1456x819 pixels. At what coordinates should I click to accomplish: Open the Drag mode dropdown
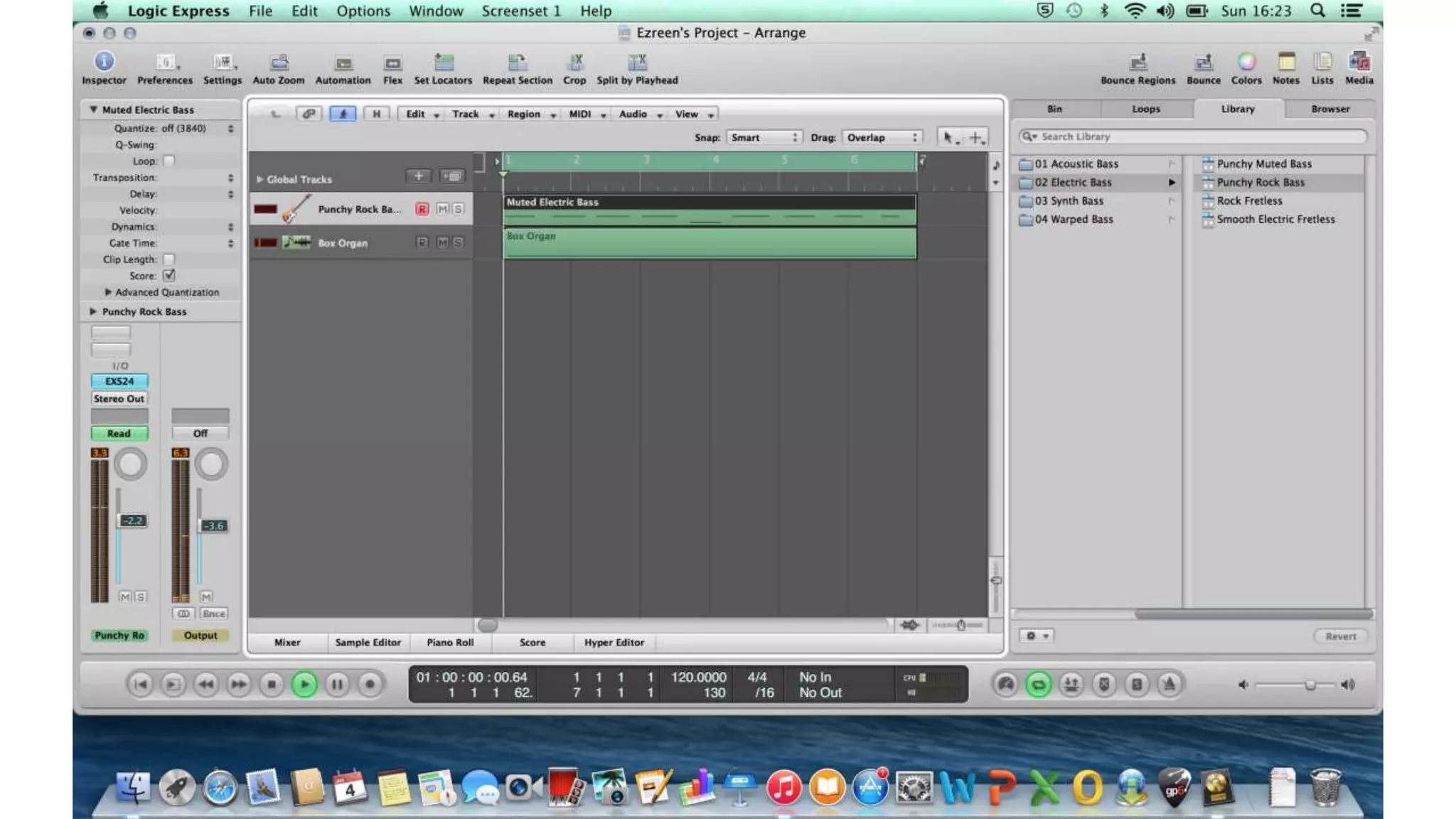(x=882, y=138)
